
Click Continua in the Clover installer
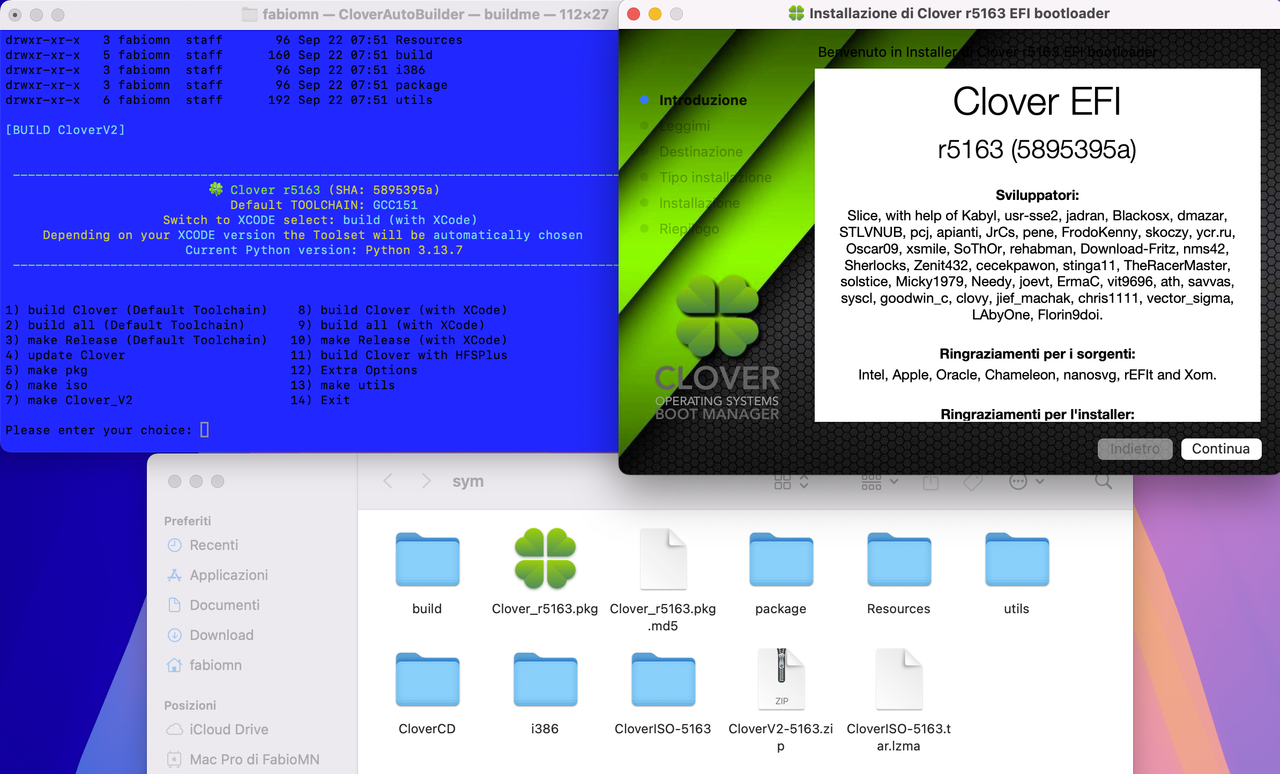point(1221,449)
